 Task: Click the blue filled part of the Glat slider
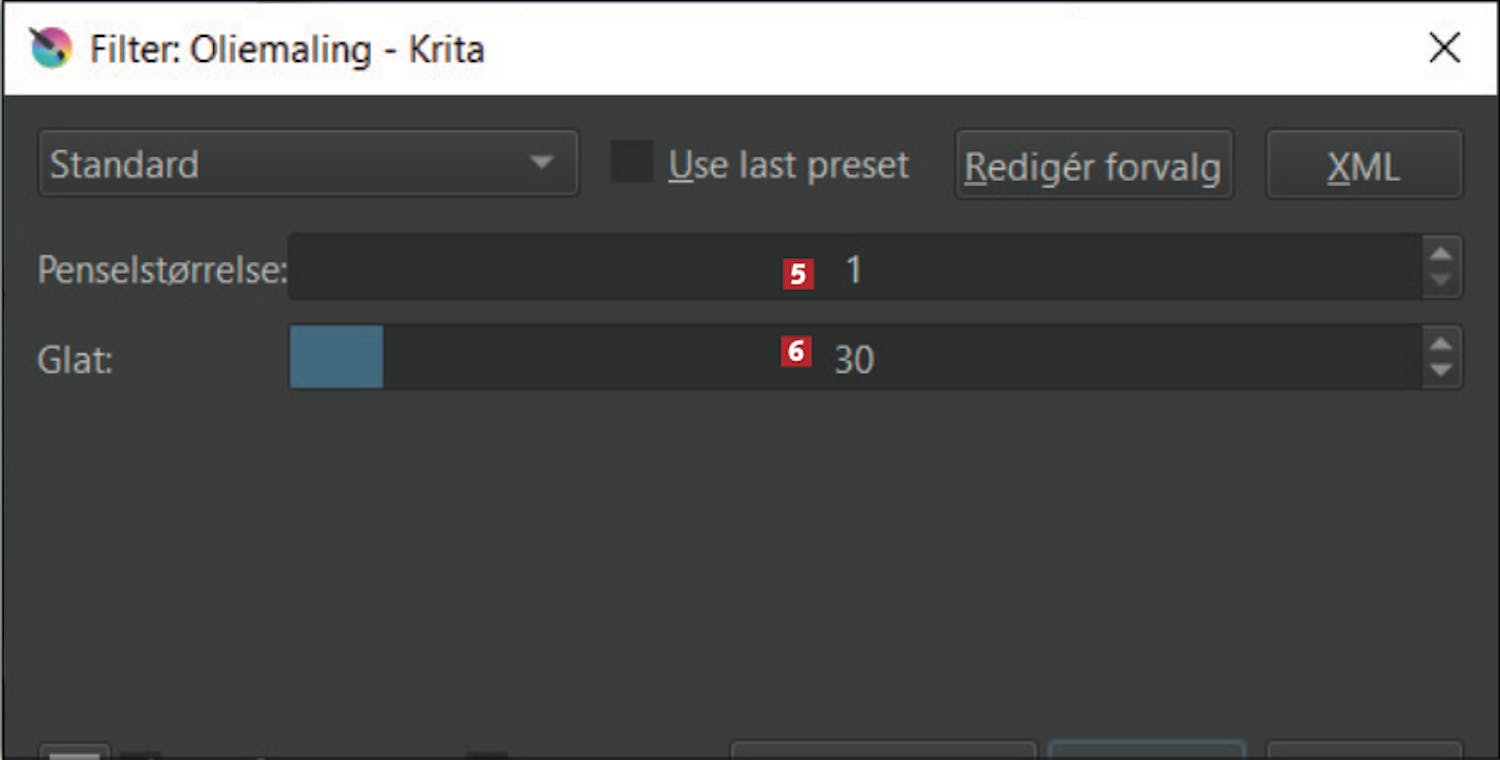coord(336,357)
